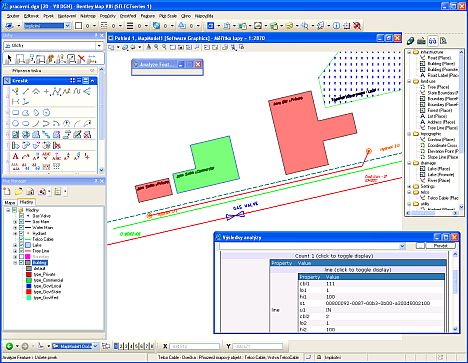Viewport: 468px width, 363px height.
Task: Select the arrow Element Selection tool
Action: pos(9,59)
